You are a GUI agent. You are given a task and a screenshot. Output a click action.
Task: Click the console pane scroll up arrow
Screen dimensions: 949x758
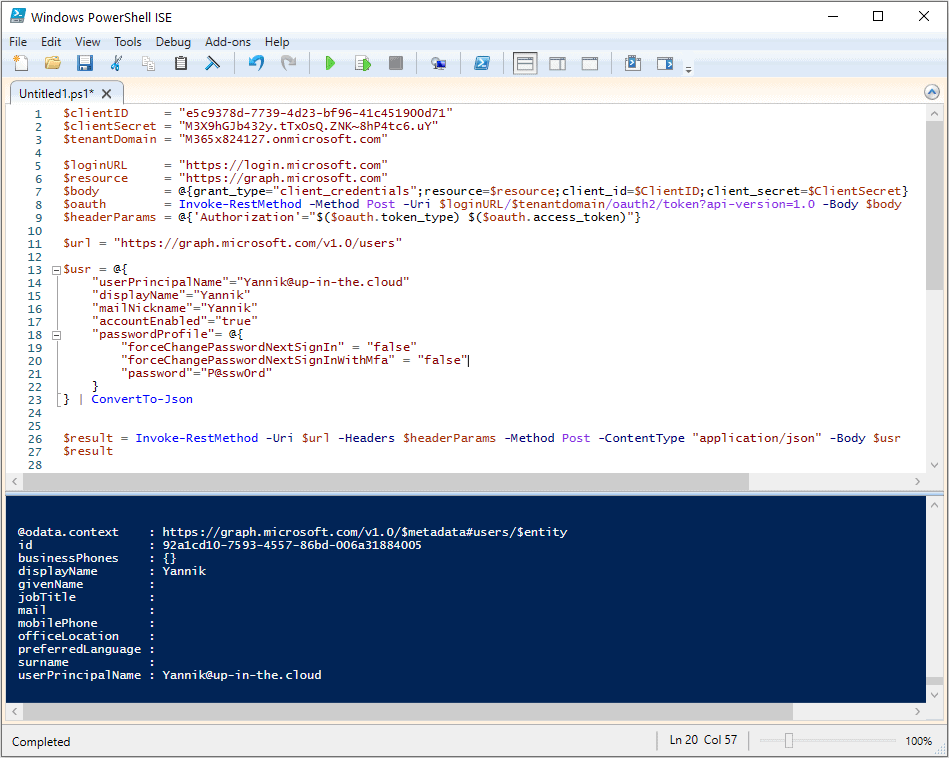(934, 505)
